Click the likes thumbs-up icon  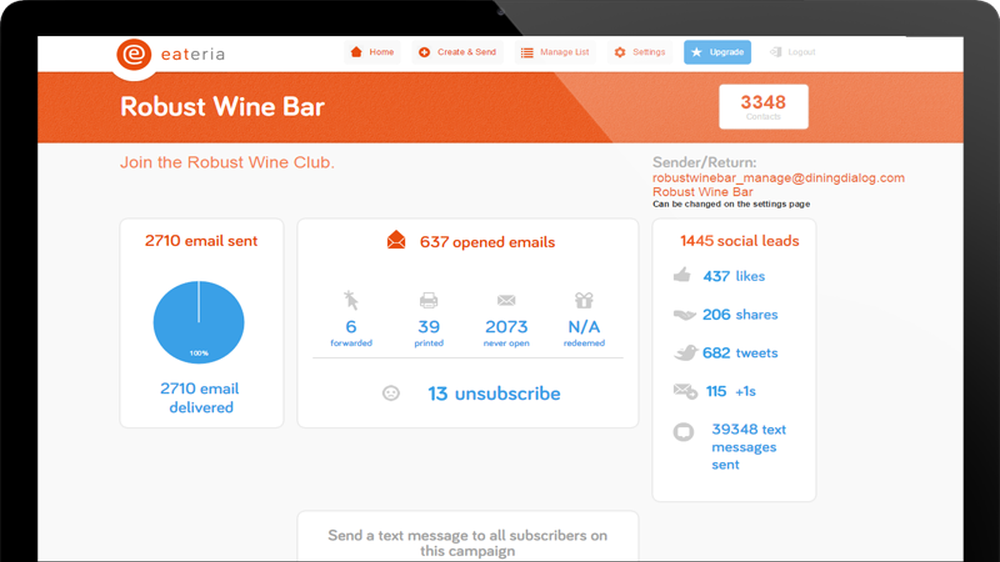[682, 275]
